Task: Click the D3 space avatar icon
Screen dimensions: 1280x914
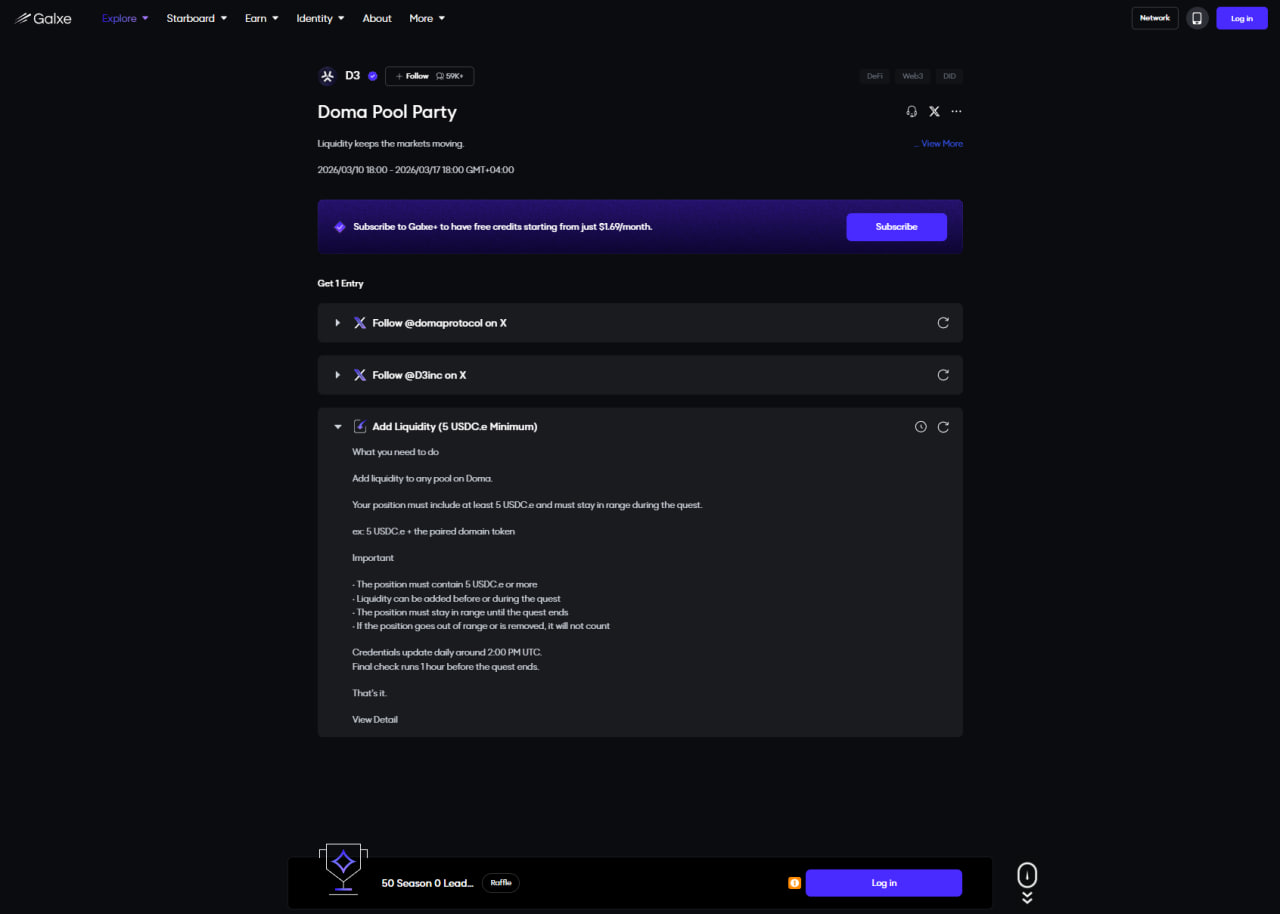Action: [x=327, y=76]
